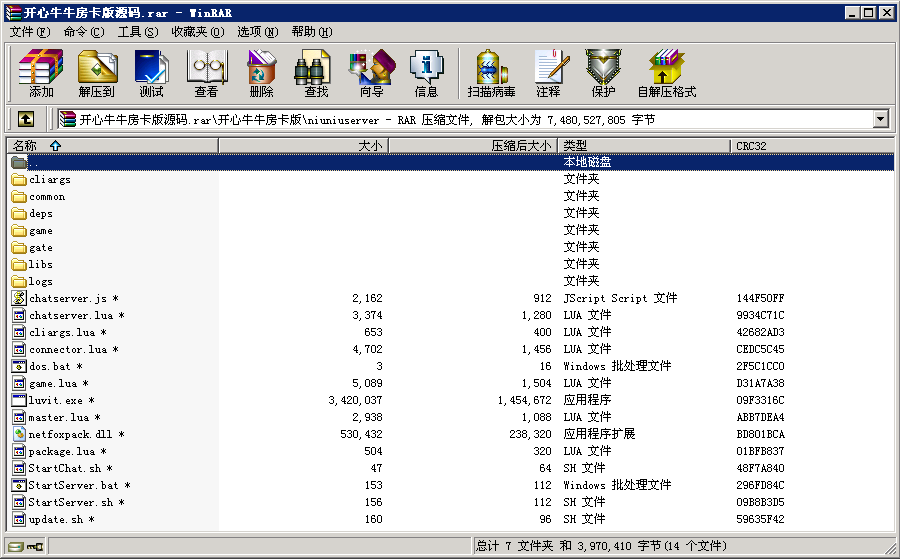Click the 自解压格式 (SFX) icon
900x559 pixels.
point(666,74)
